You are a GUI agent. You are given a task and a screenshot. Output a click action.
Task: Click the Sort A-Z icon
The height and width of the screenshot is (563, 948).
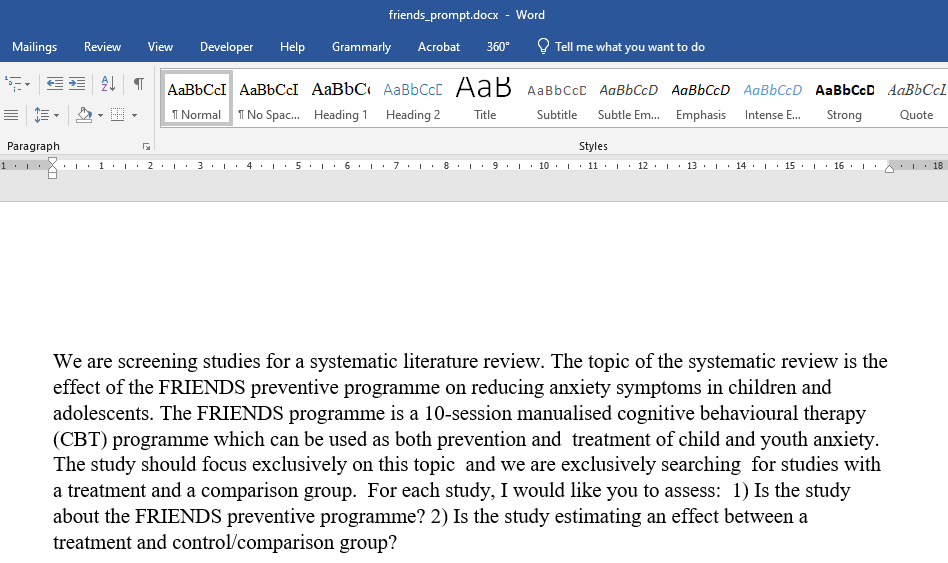[x=108, y=83]
